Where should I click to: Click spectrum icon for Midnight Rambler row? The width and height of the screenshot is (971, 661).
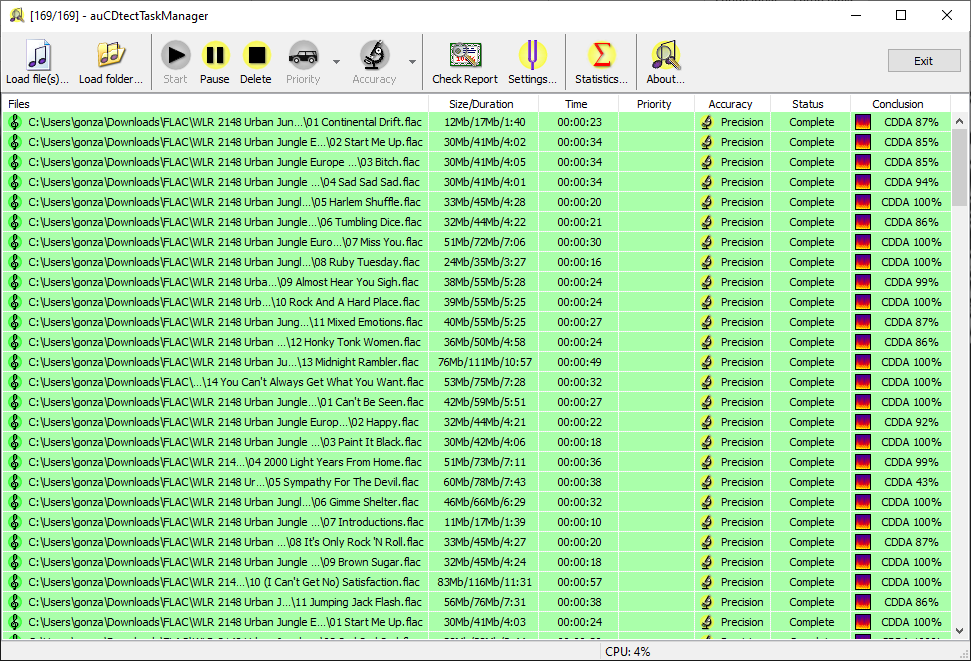tap(863, 362)
